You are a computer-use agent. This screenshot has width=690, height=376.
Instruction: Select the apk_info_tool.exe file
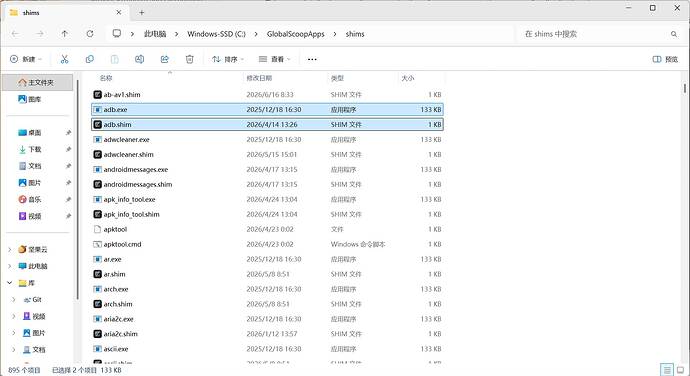(x=267, y=199)
